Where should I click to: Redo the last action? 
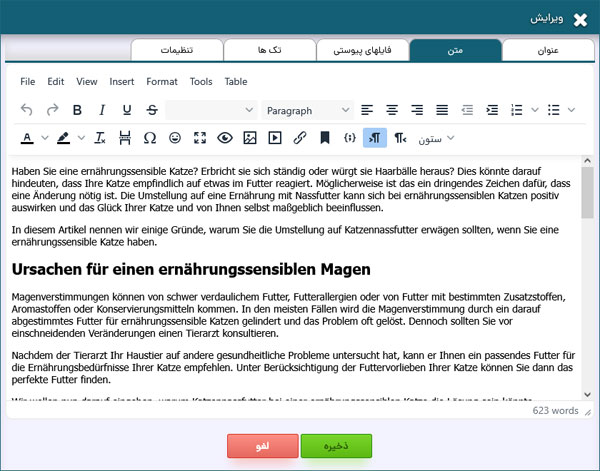pos(52,110)
